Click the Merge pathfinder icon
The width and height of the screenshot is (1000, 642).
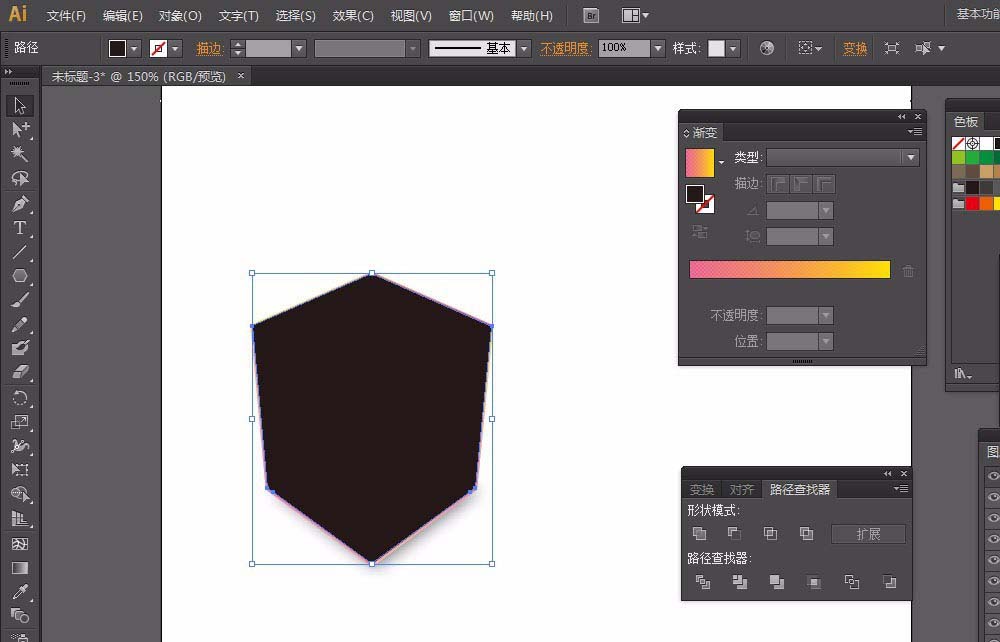tap(777, 581)
